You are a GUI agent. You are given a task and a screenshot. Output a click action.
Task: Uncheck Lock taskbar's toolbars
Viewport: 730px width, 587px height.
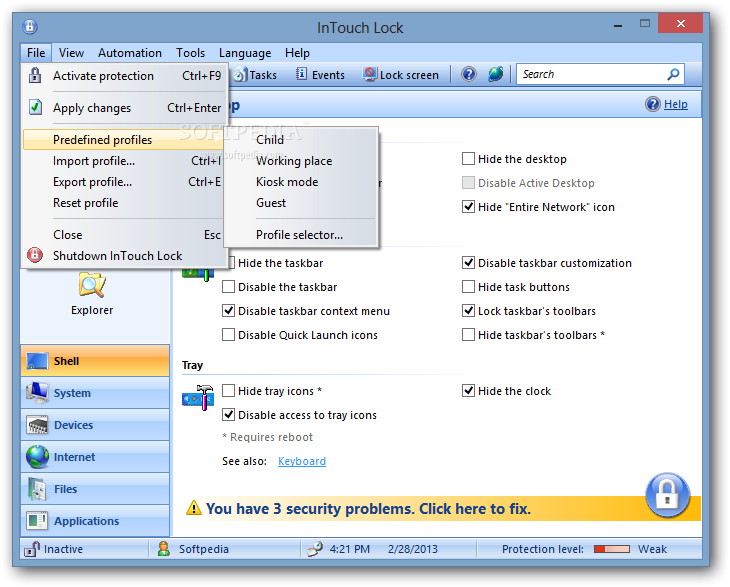coord(468,310)
